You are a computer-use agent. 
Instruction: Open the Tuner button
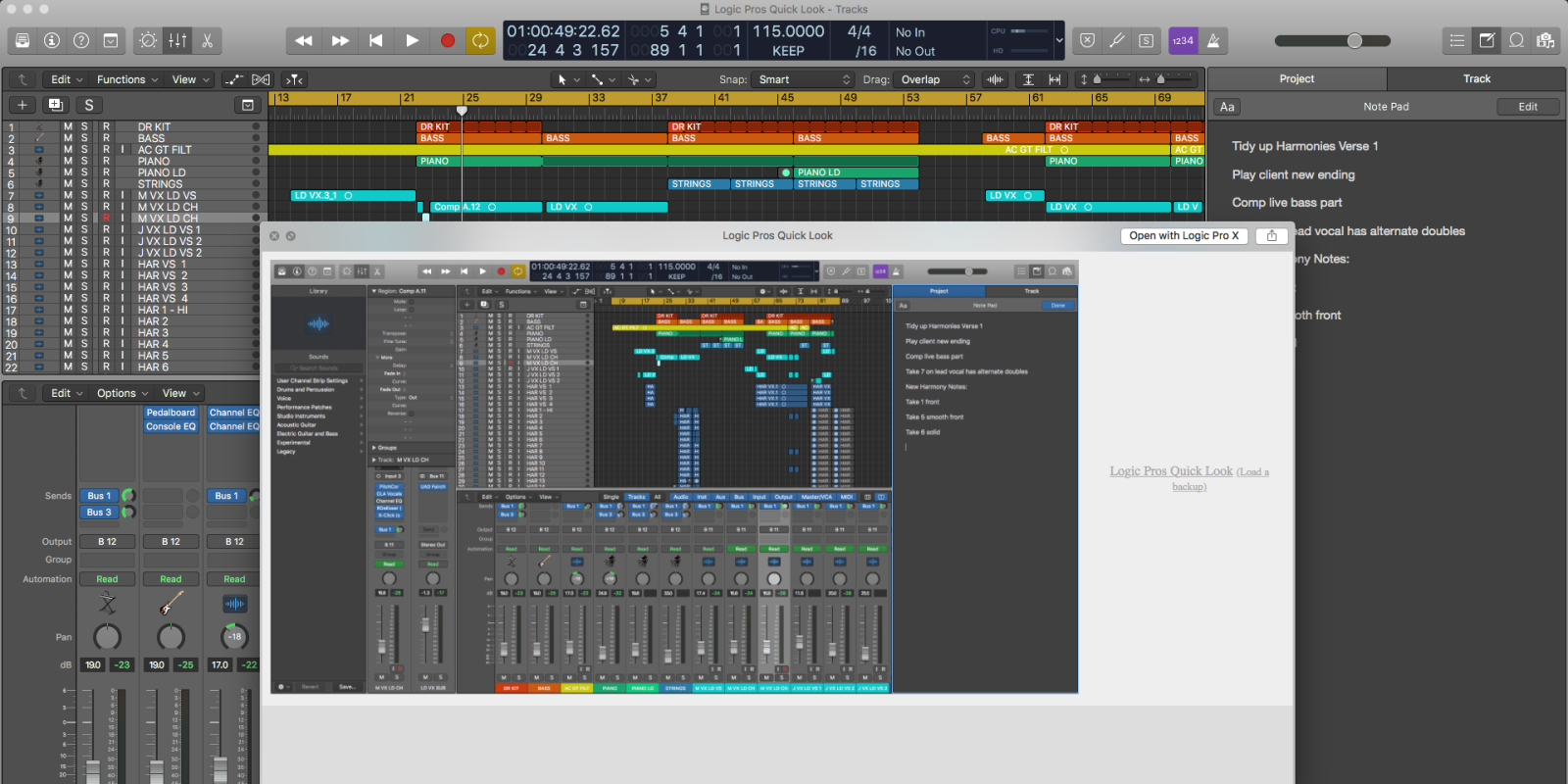(1116, 40)
